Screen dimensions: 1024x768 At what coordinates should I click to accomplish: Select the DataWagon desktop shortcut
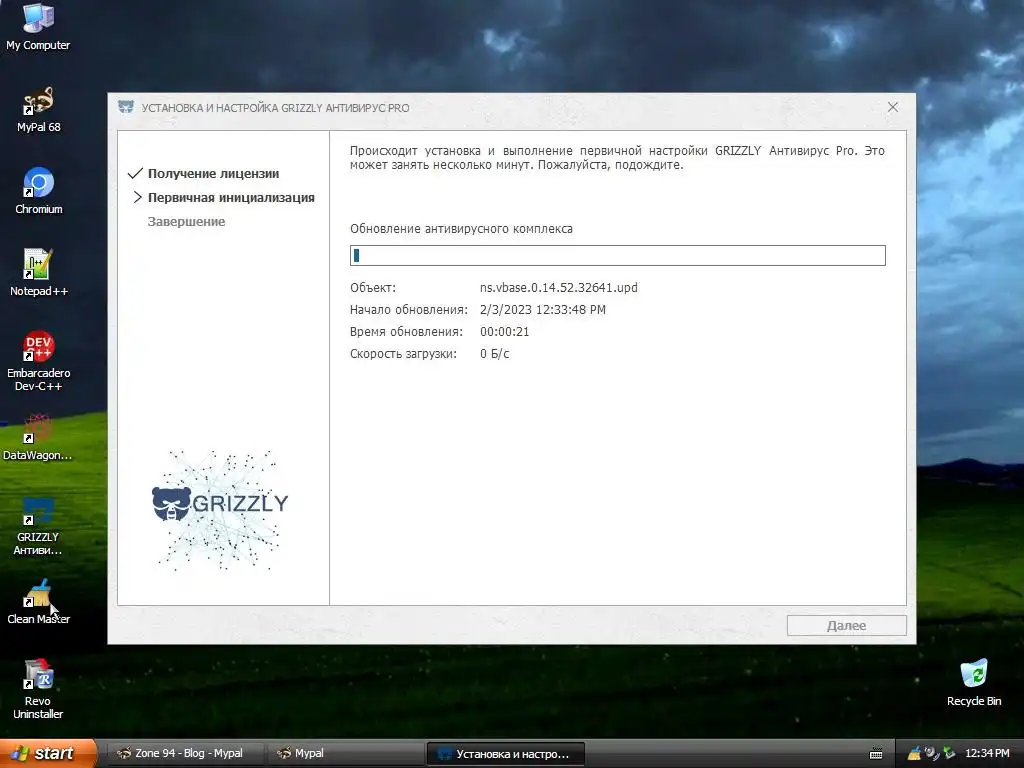point(37,437)
